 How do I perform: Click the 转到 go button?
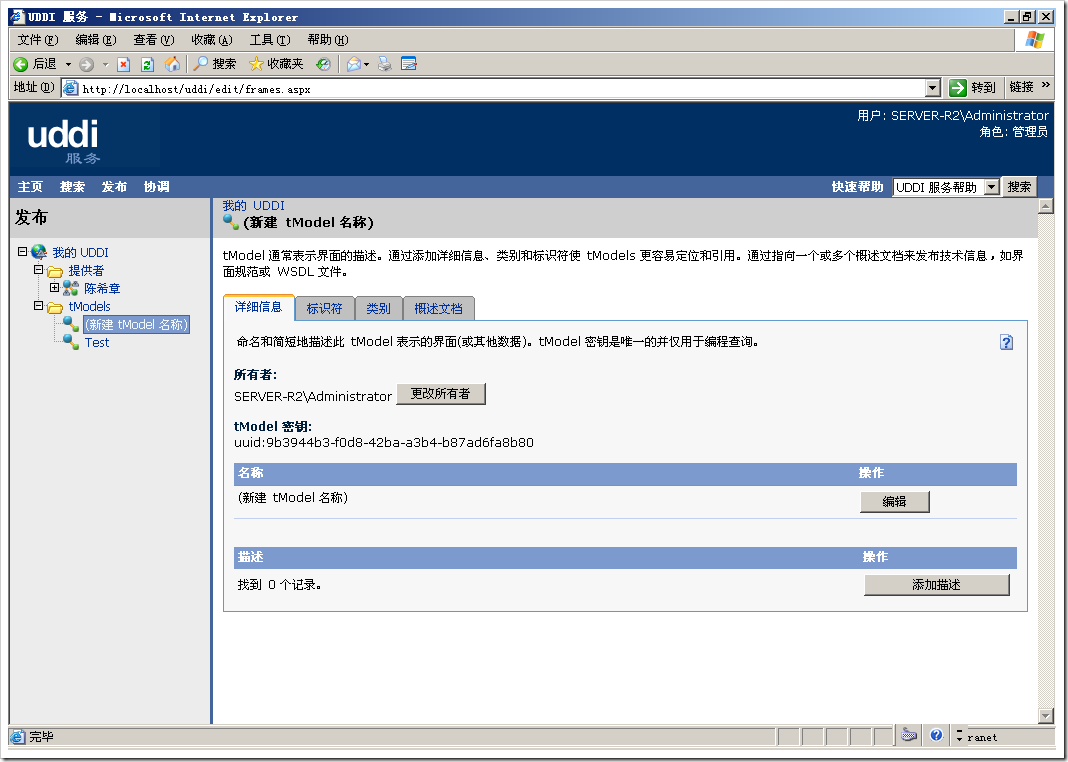coord(972,87)
